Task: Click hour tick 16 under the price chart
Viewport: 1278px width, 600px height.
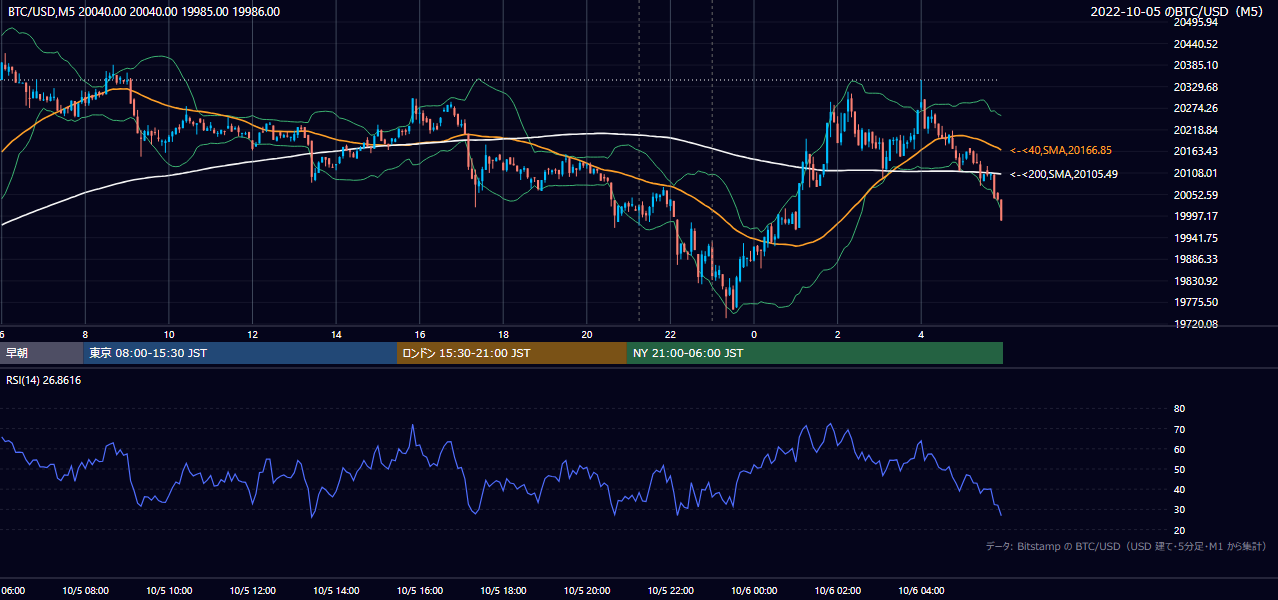Action: (420, 334)
